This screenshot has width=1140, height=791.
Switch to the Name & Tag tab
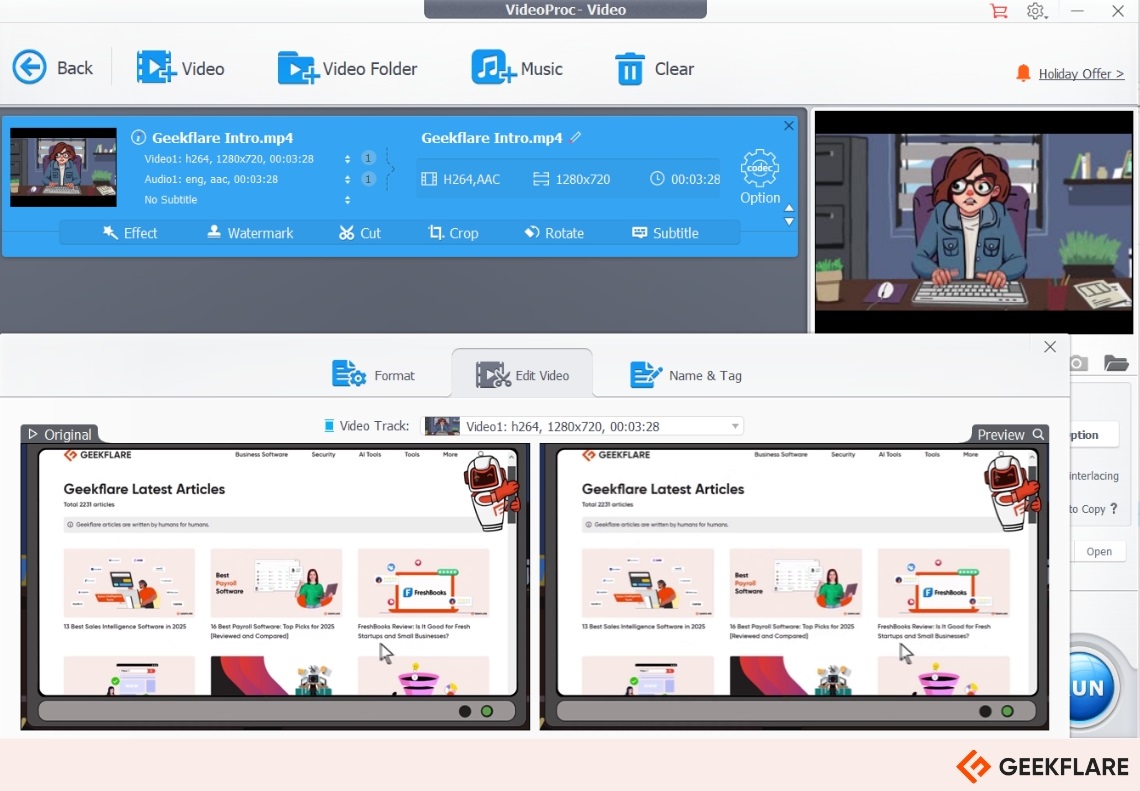point(686,374)
